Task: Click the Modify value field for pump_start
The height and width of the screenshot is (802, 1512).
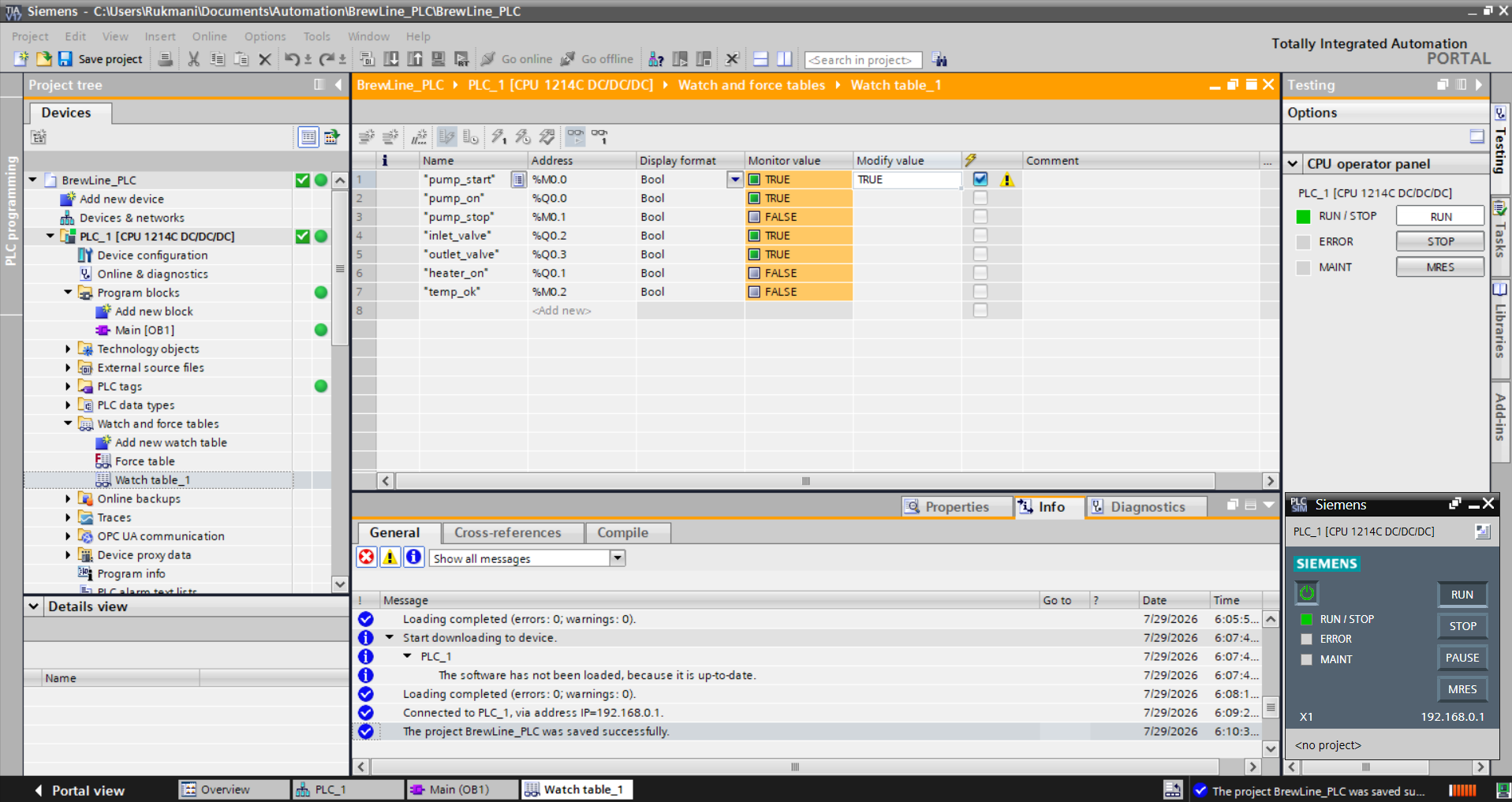Action: pos(907,179)
